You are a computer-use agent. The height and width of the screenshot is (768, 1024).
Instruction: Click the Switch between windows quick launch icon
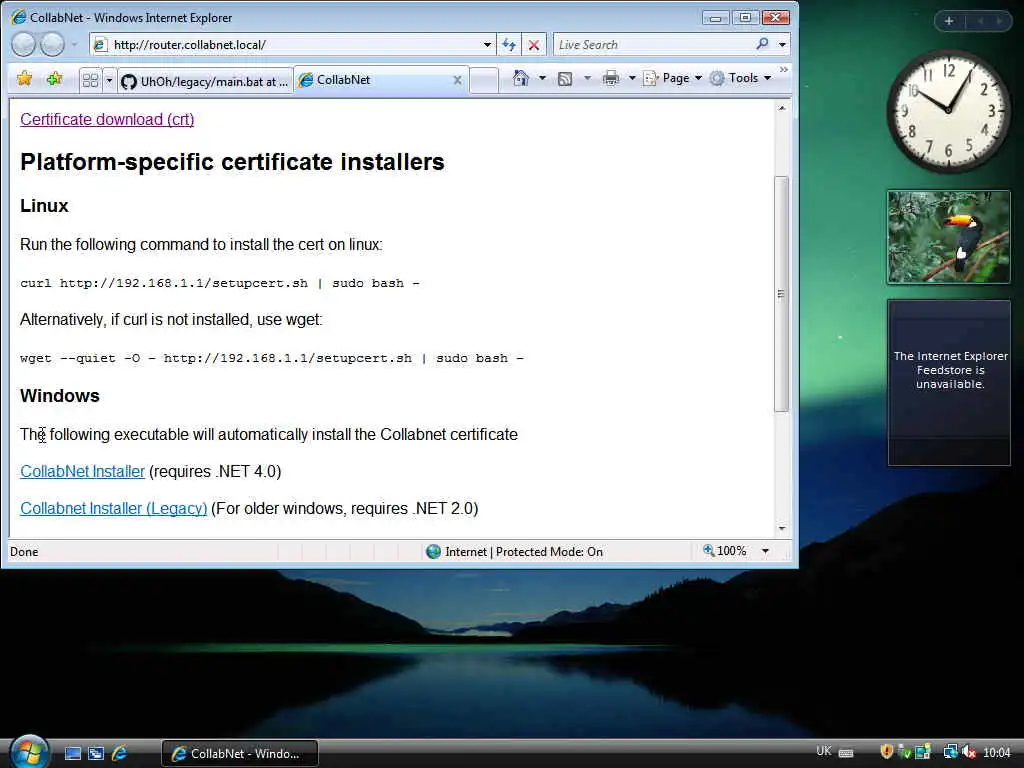pos(96,753)
